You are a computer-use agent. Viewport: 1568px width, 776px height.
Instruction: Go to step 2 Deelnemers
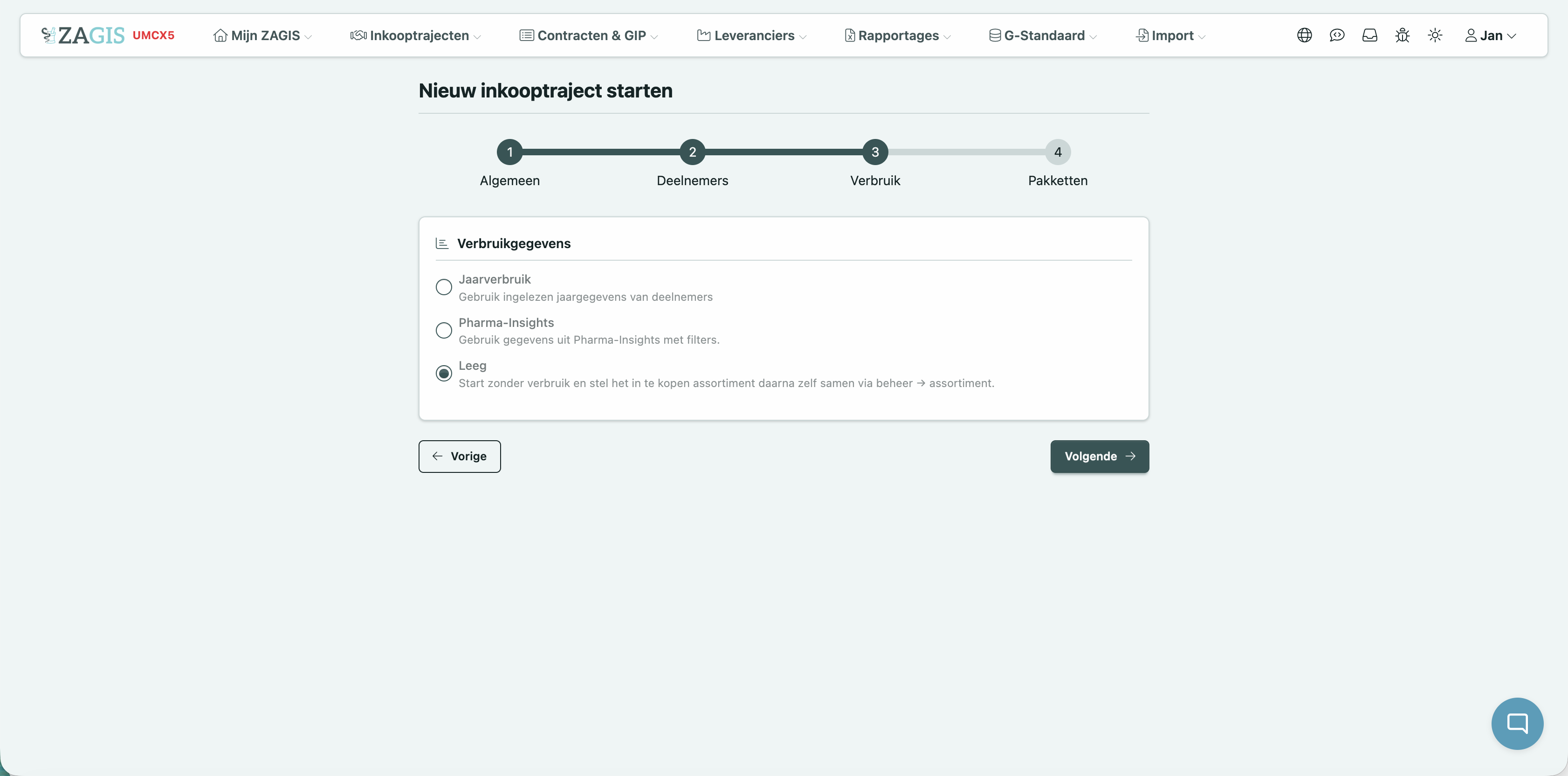pyautogui.click(x=692, y=152)
